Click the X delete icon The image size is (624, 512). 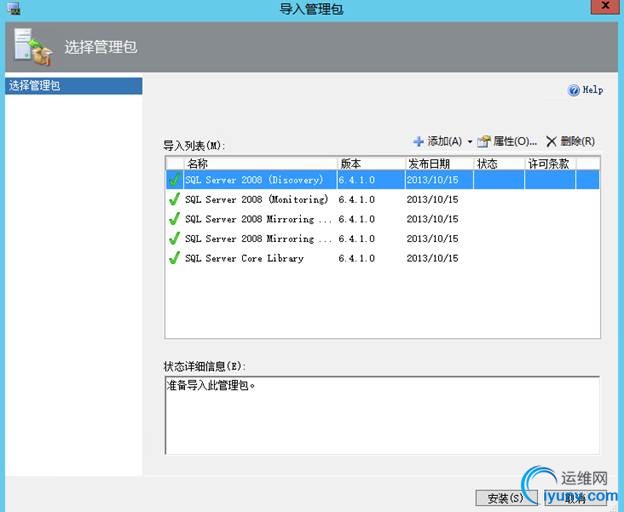(x=551, y=141)
